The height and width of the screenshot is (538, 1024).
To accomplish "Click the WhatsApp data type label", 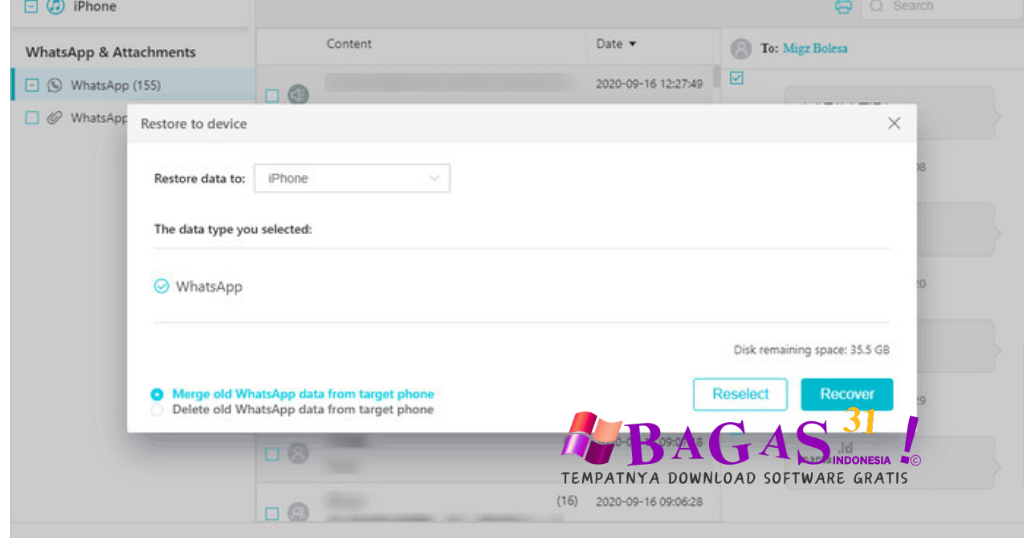I will coord(209,287).
